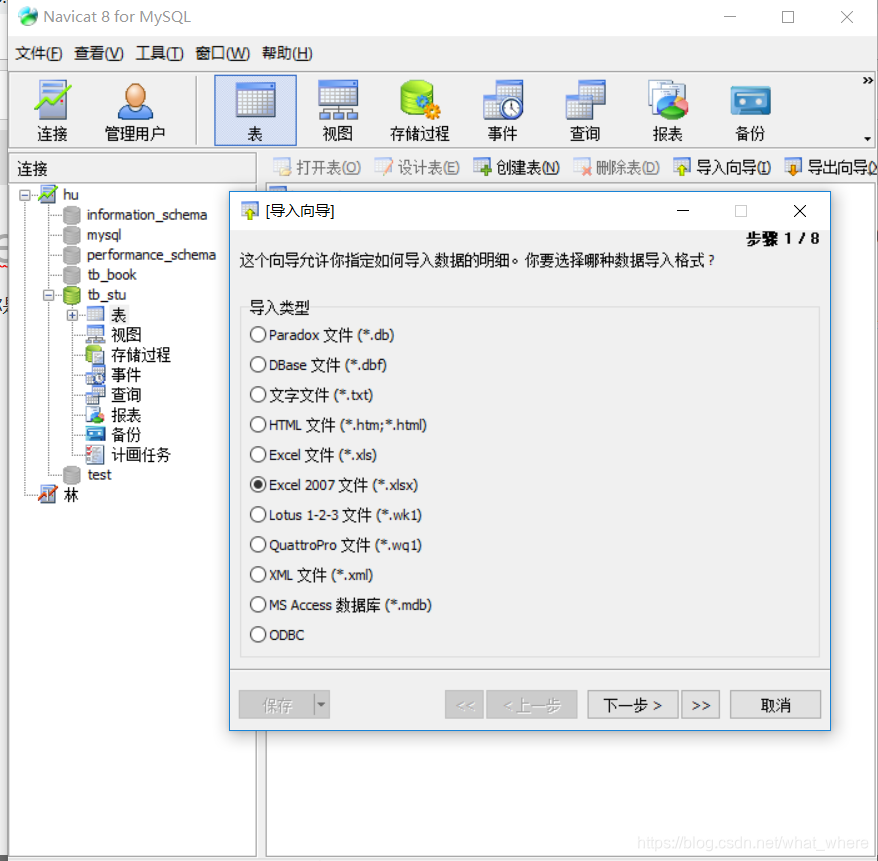Viewport: 878px width, 861px height.
Task: Select the 表 node under tb_stu
Action: coord(118,315)
